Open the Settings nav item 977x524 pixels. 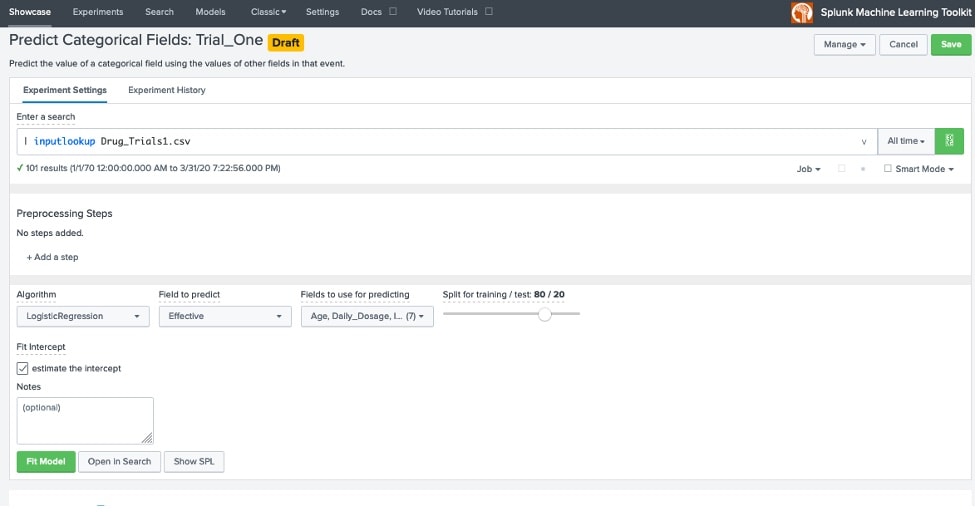point(322,12)
